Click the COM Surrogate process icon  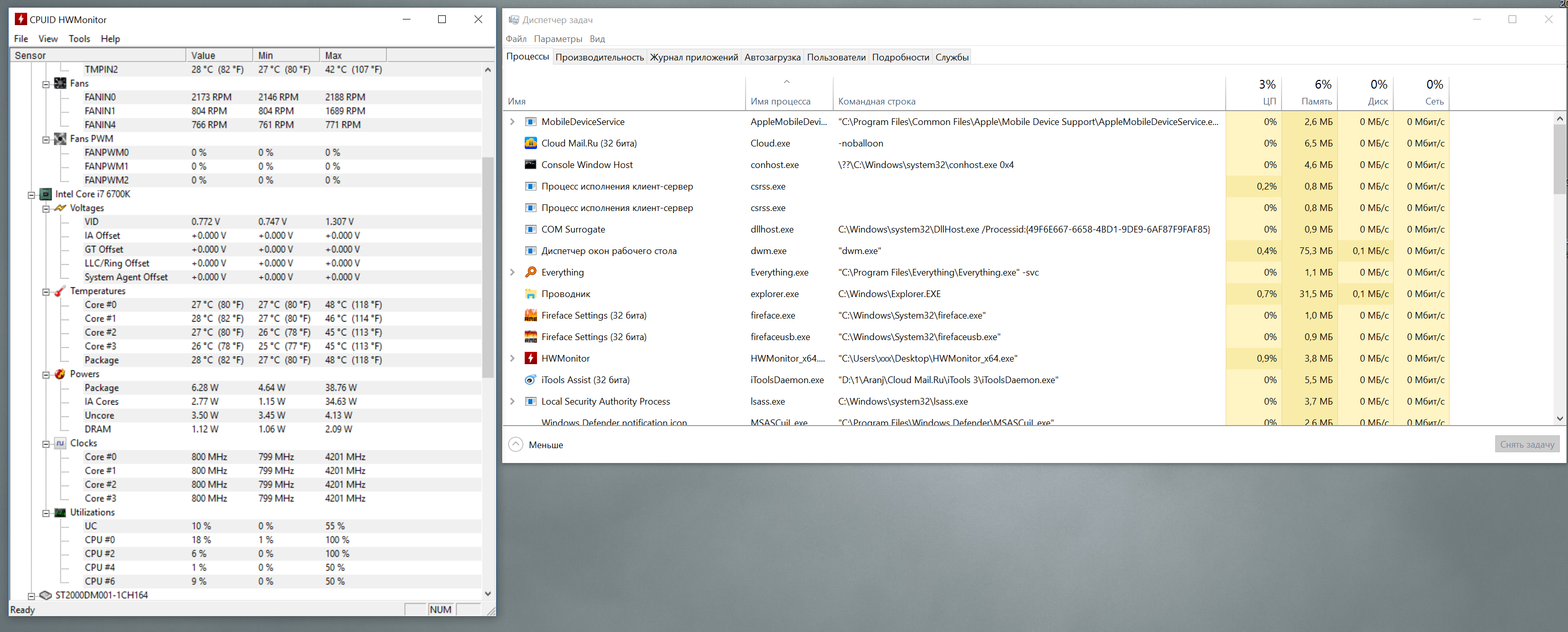coord(530,229)
